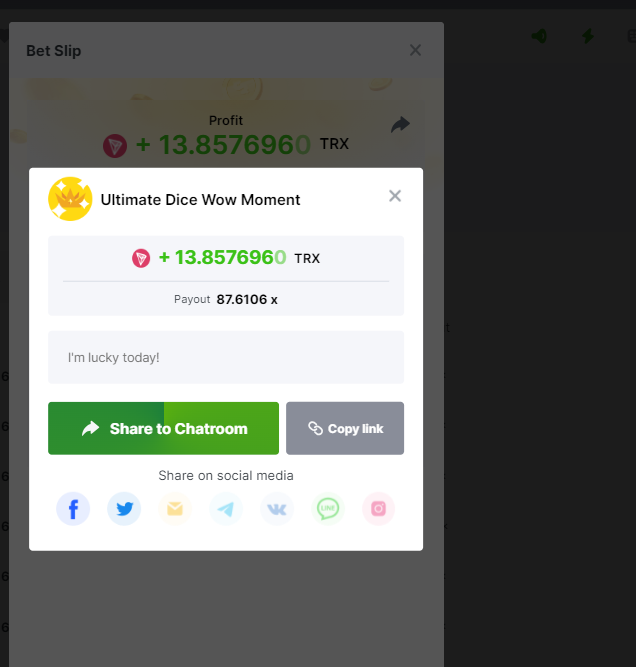The height and width of the screenshot is (667, 636).
Task: Close the Ultimate Dice Wow Moment dialog
Action: click(x=395, y=196)
